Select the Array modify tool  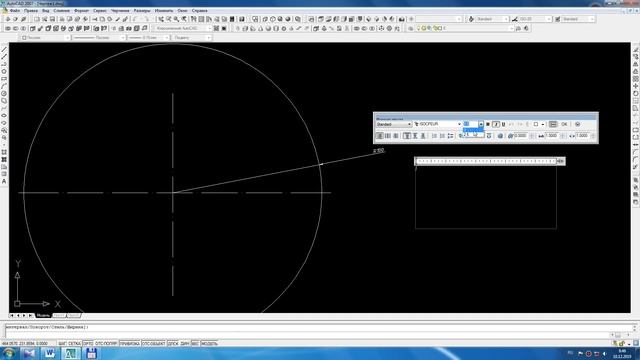[x=636, y=79]
